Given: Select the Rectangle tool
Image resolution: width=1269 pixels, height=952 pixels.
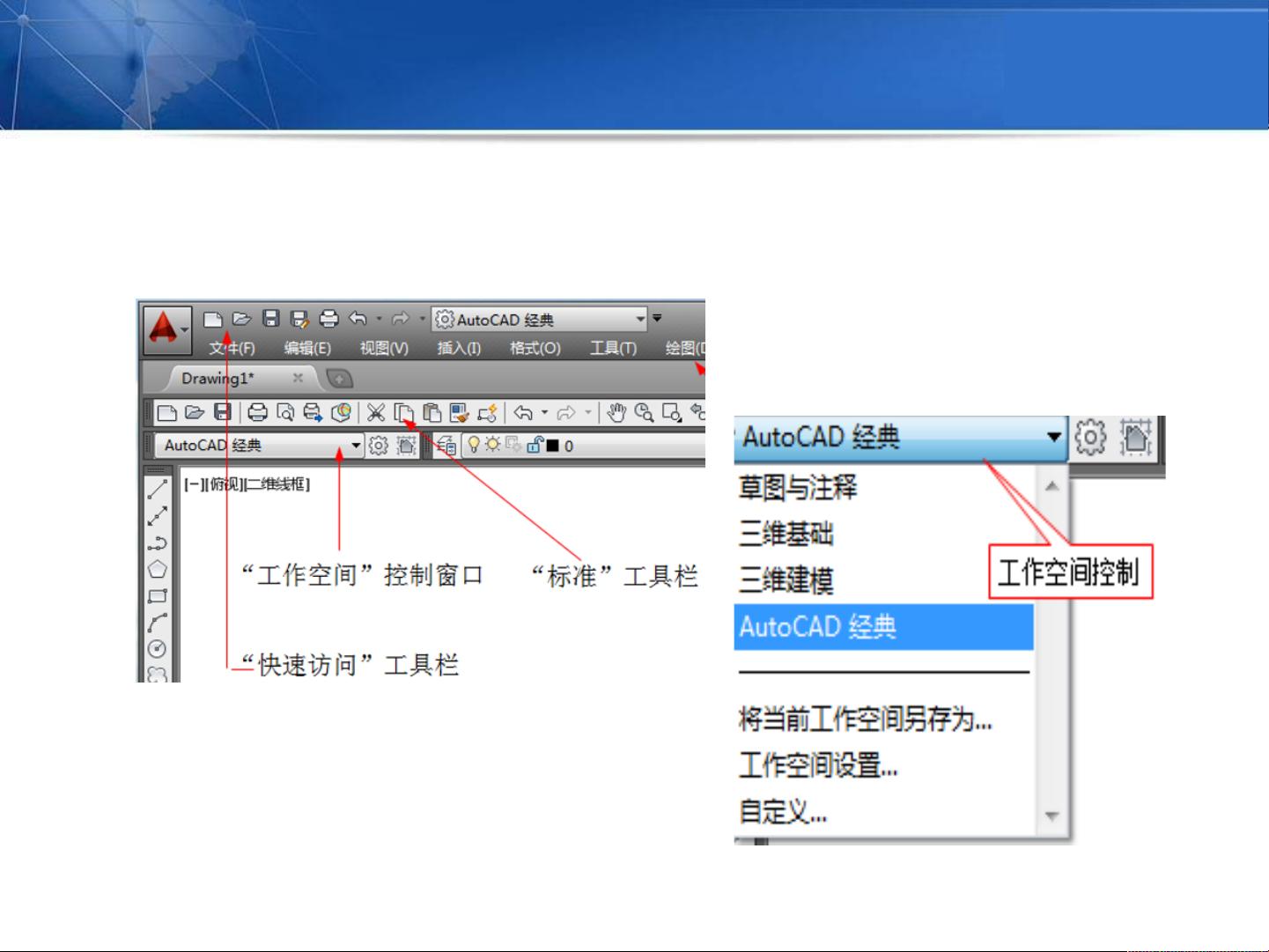Looking at the screenshot, I should pyautogui.click(x=158, y=596).
